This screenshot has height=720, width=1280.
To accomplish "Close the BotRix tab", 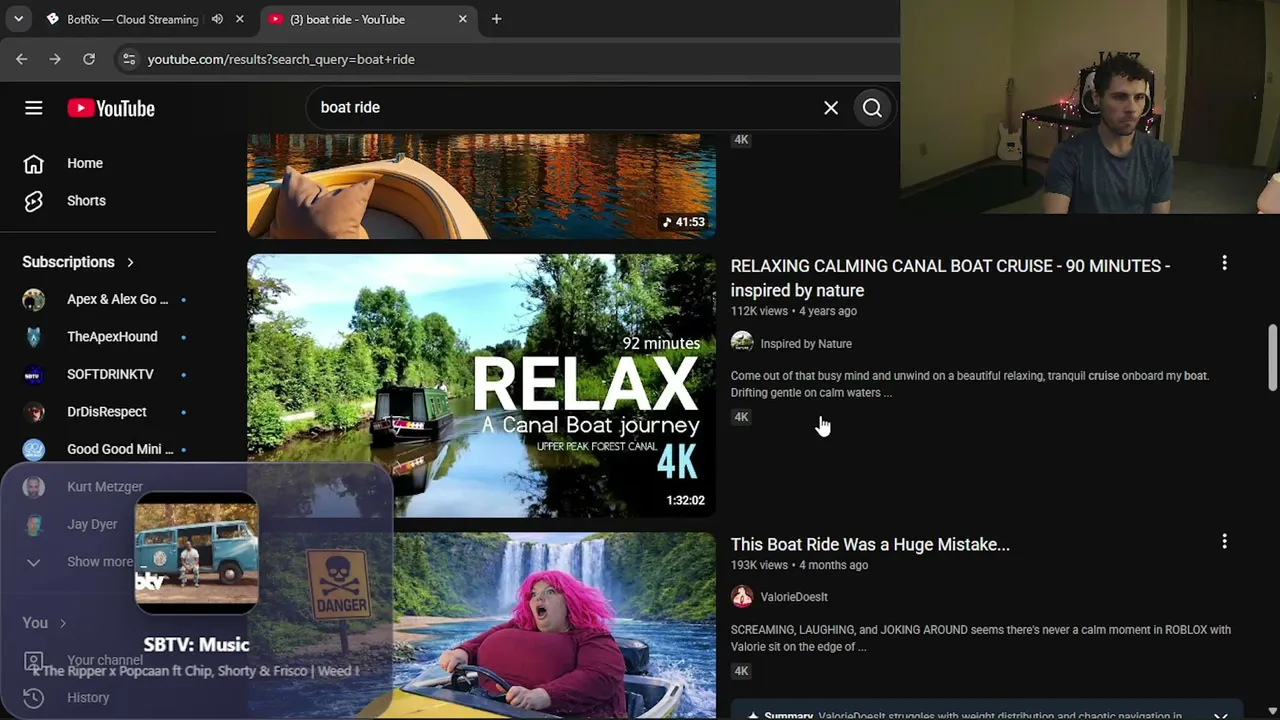I will (240, 19).
